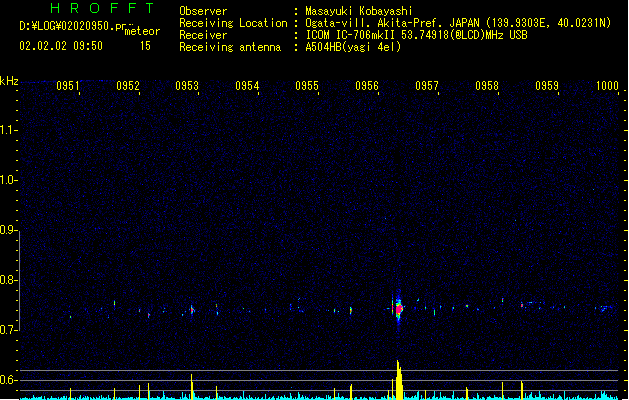Click the strong red meteor echo near 0956
The width and height of the screenshot is (629, 400).
click(399, 309)
